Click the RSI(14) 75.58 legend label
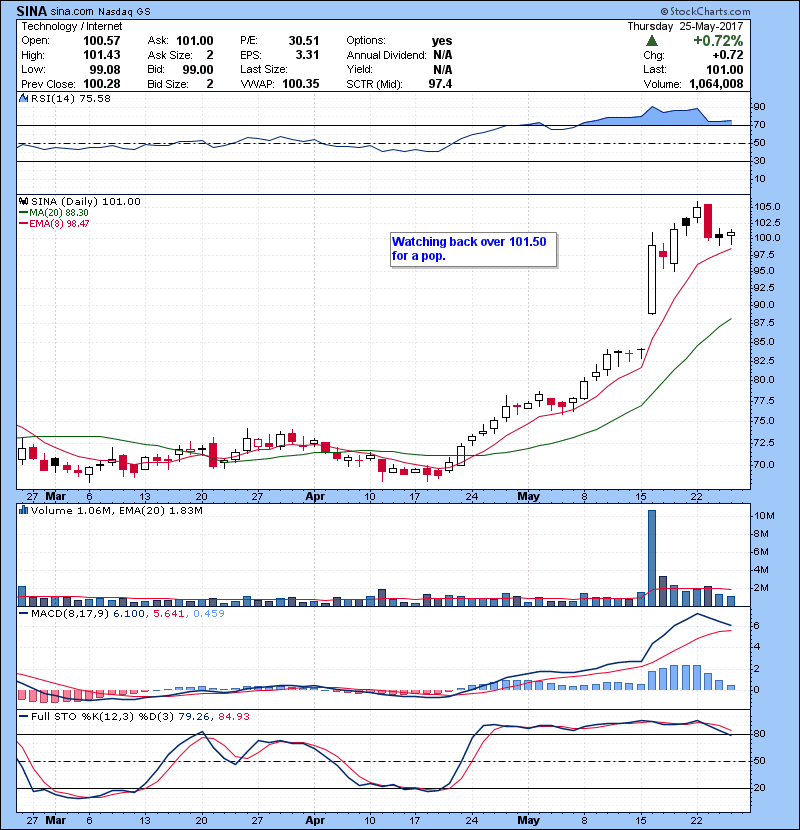This screenshot has width=800, height=830. pyautogui.click(x=71, y=98)
